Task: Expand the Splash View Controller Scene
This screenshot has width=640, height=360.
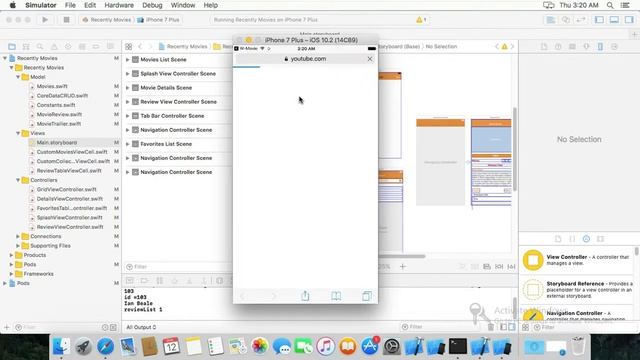Action: (127, 74)
